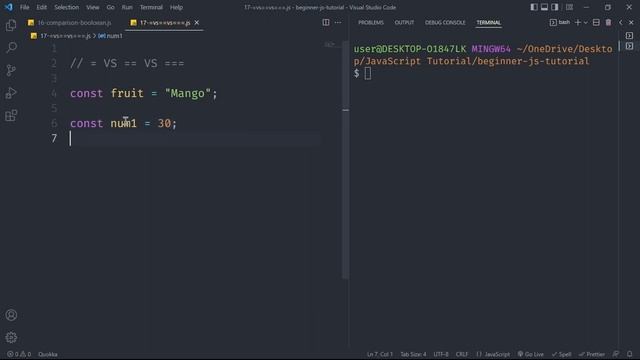Open the Run menu

[x=127, y=7]
